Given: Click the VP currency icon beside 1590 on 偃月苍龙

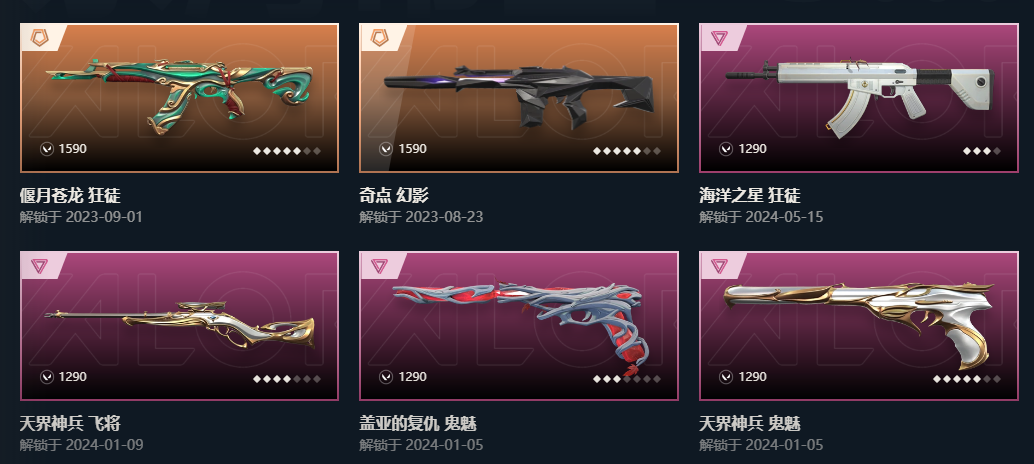Looking at the screenshot, I should pos(47,149).
